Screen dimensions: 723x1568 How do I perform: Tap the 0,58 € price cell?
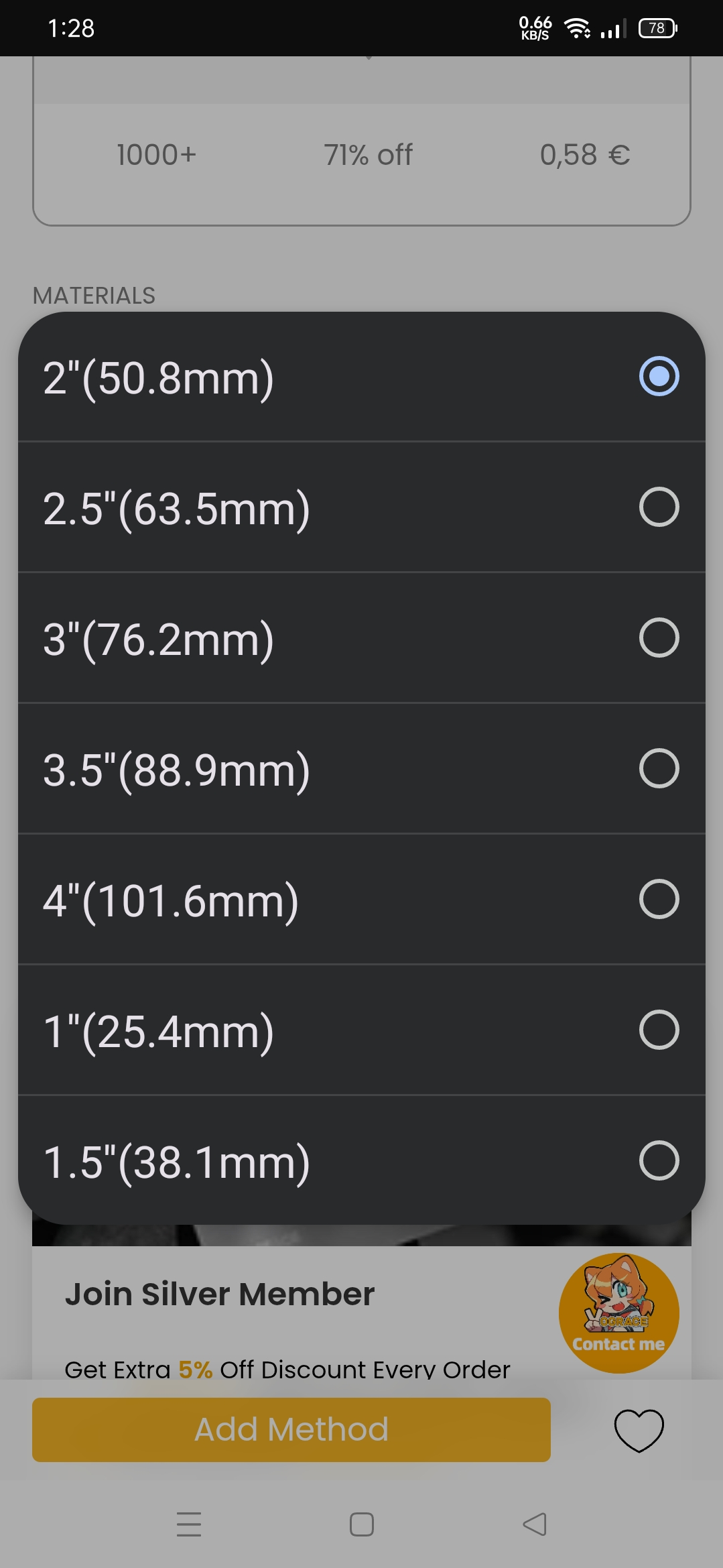(584, 155)
